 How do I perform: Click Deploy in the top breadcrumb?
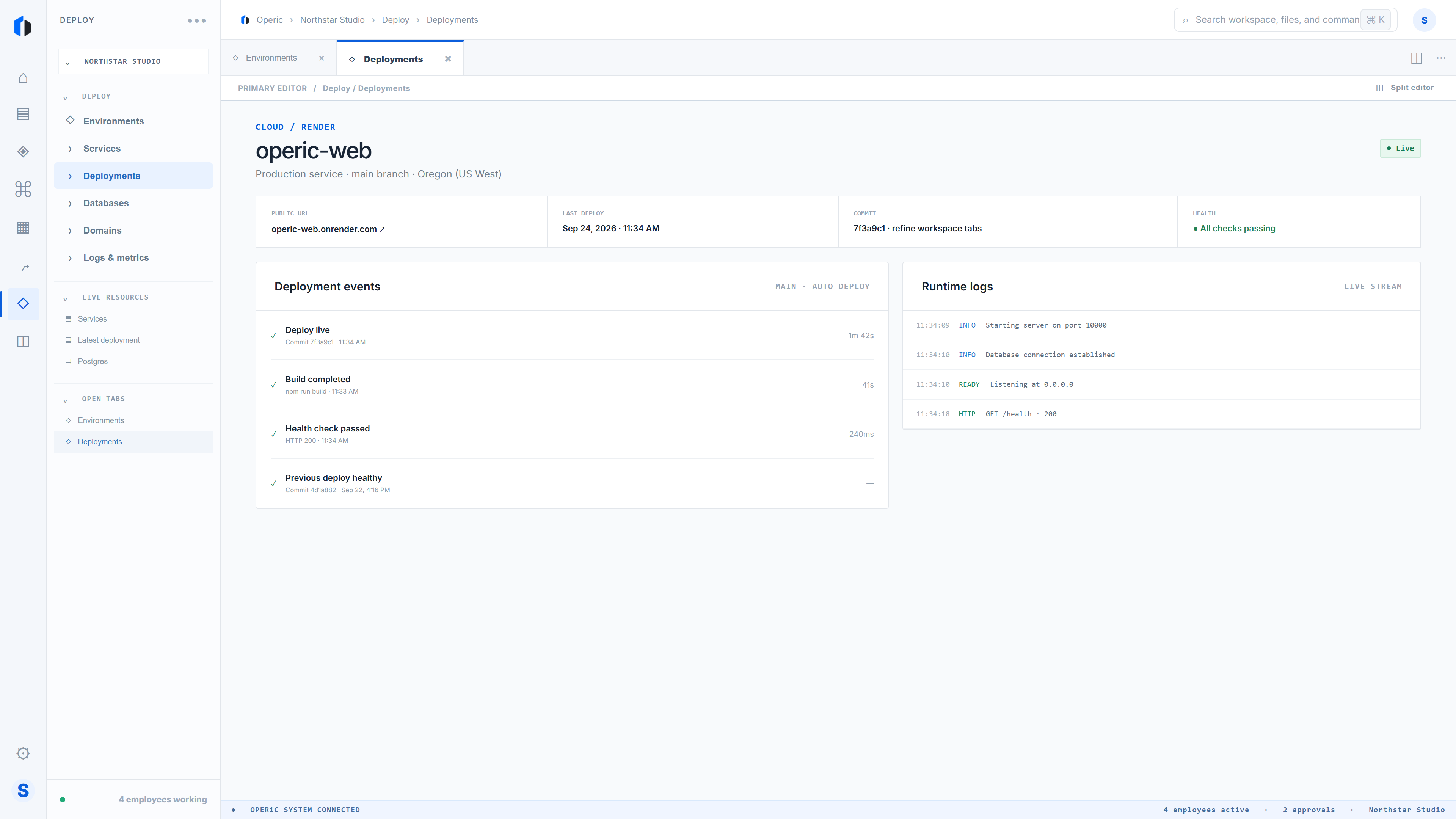coord(395,20)
